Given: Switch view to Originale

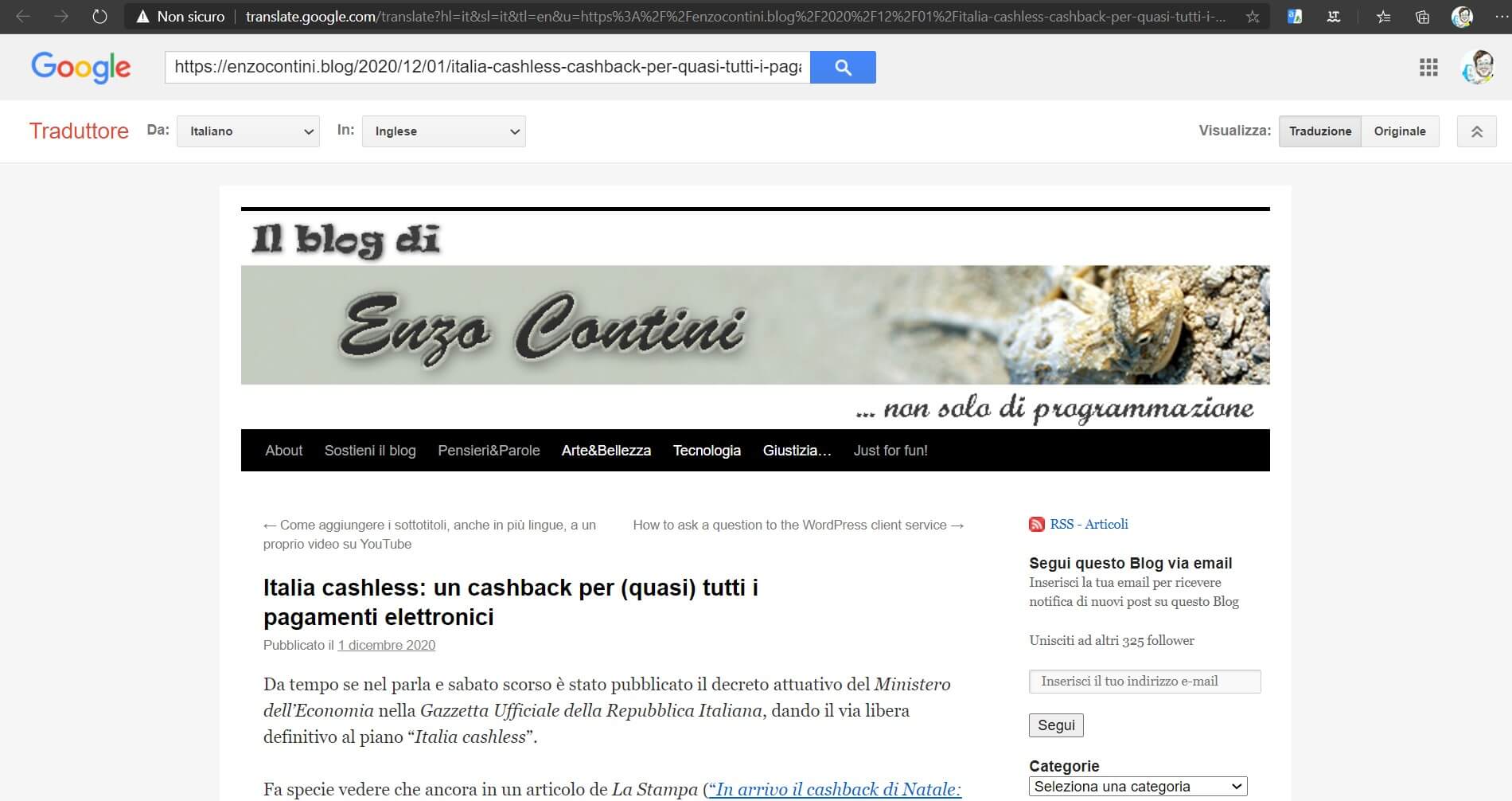Looking at the screenshot, I should coord(1399,131).
